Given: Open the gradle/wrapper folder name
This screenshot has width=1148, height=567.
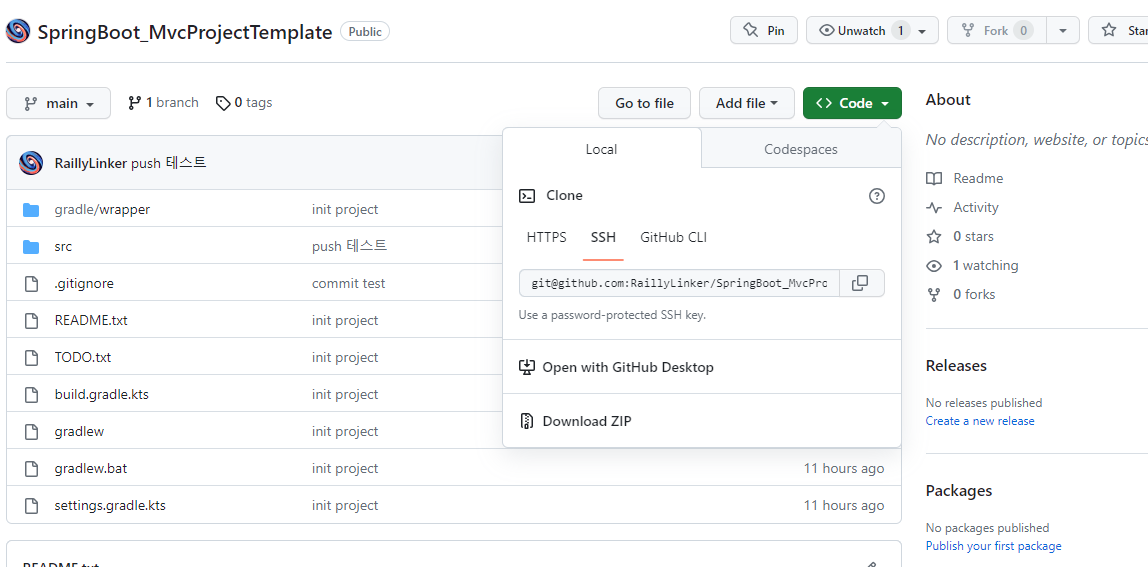Looking at the screenshot, I should tap(102, 210).
